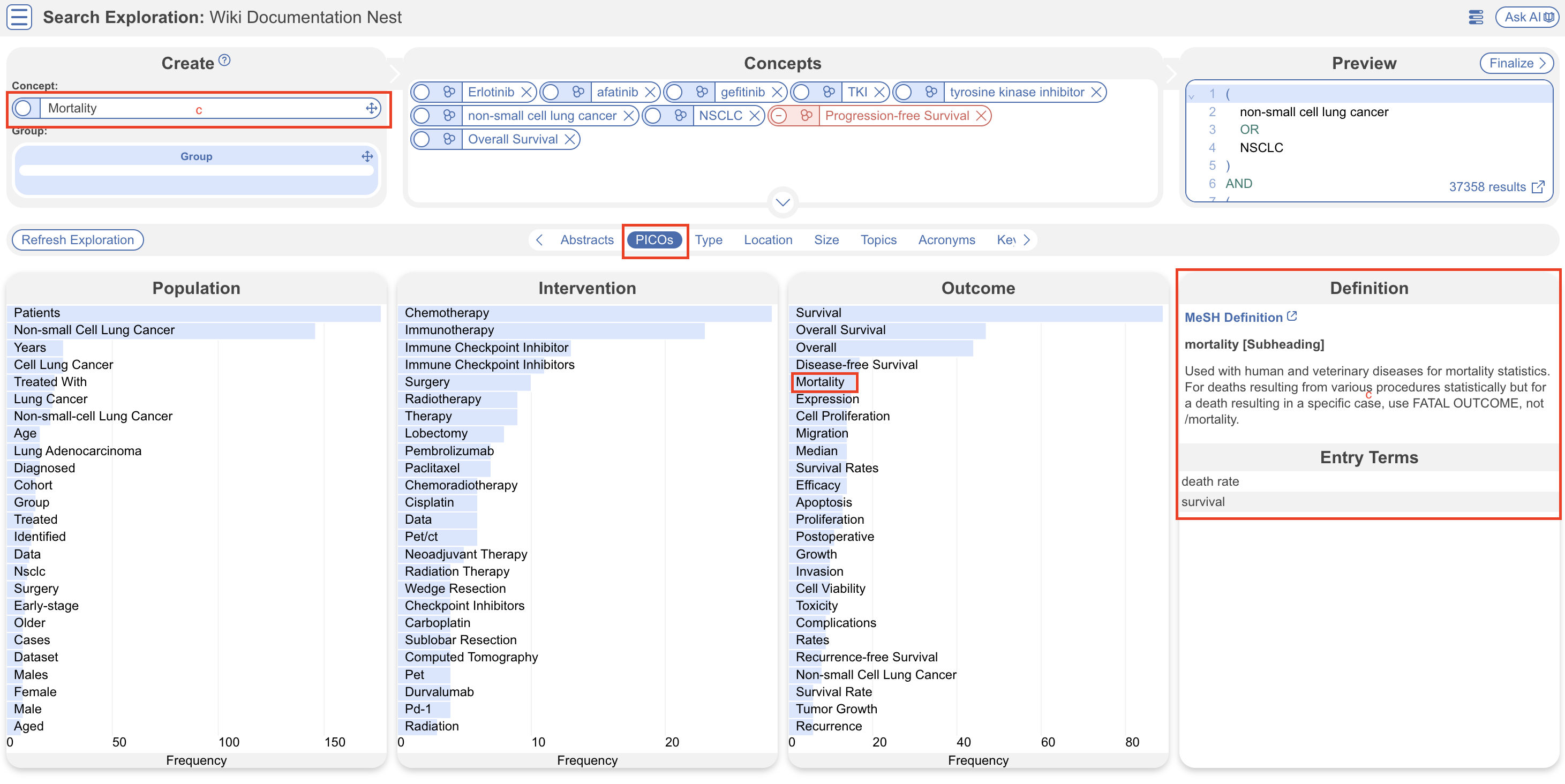The height and width of the screenshot is (784, 1565).
Task: Click the move handle on Mortality concept
Action: coord(372,109)
